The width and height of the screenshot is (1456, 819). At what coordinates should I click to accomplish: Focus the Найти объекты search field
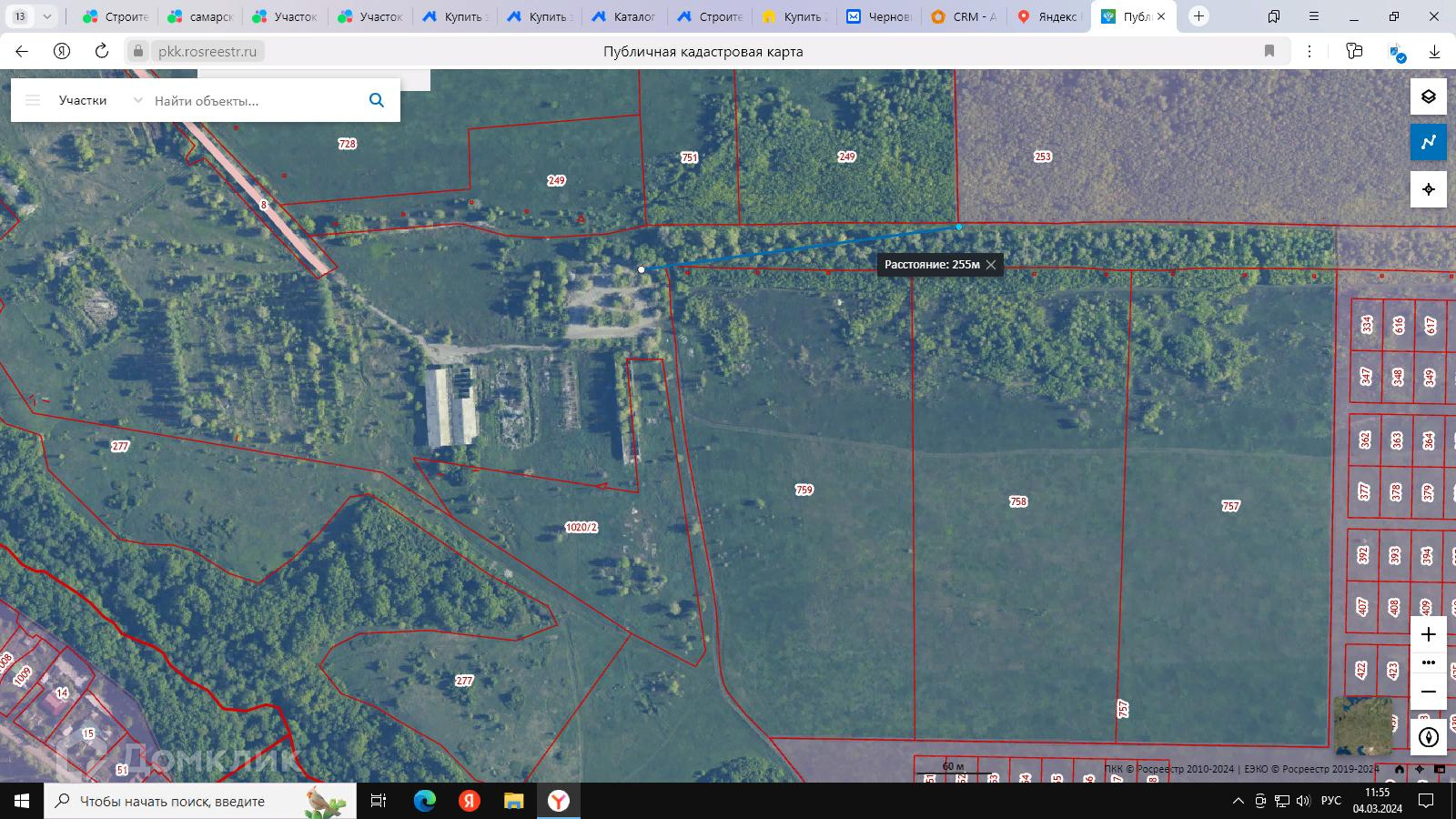(255, 101)
